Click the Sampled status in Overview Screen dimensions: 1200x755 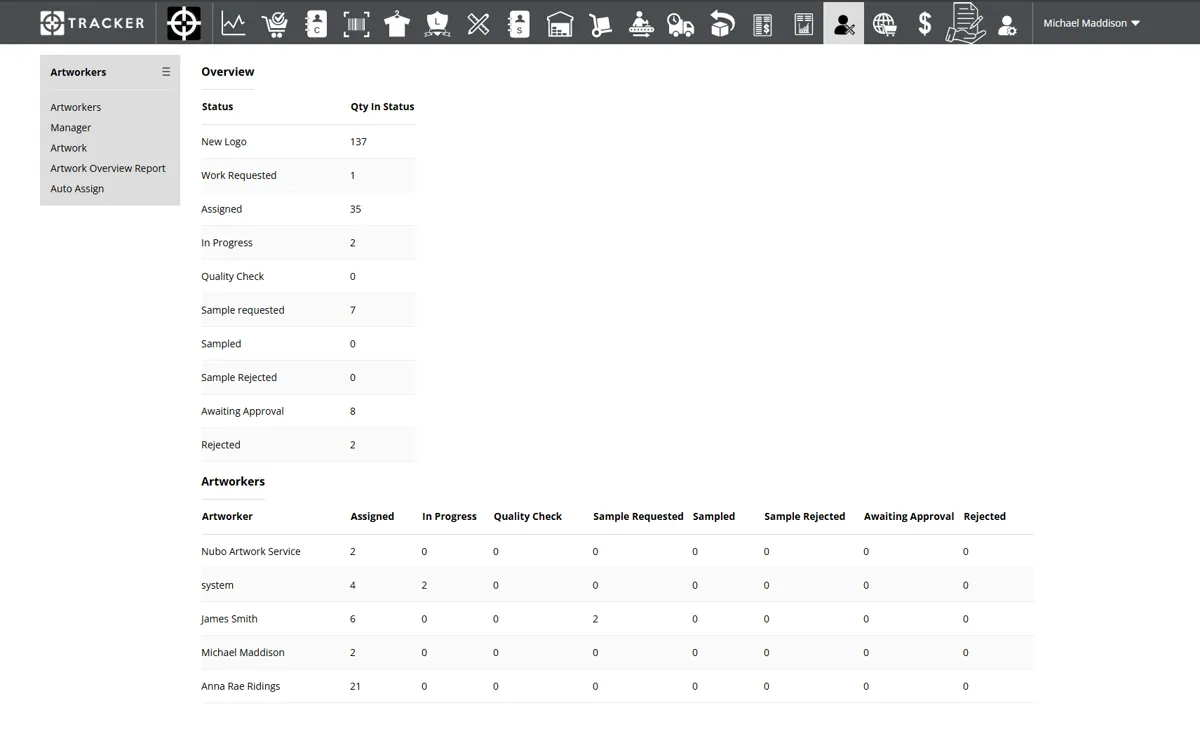221,344
